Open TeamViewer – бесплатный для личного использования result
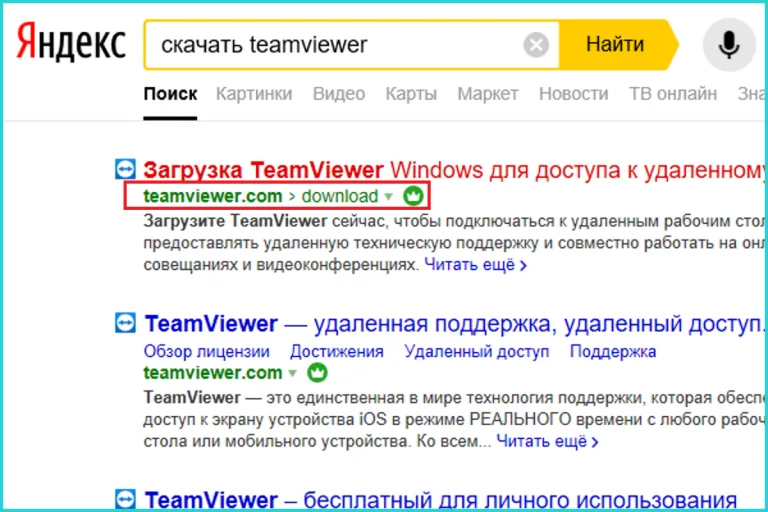768x512 pixels. tap(441, 500)
